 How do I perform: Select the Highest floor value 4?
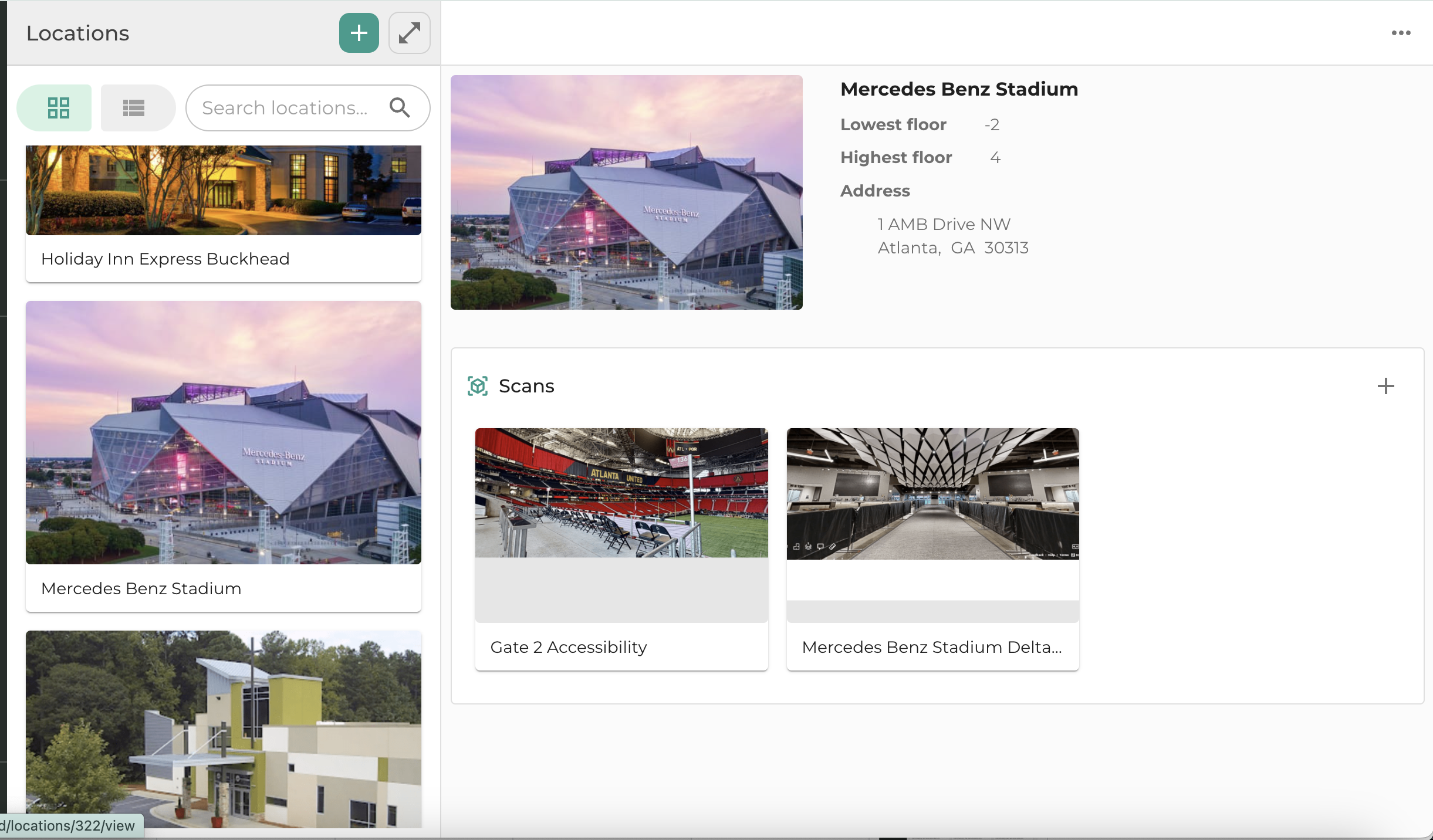point(995,158)
